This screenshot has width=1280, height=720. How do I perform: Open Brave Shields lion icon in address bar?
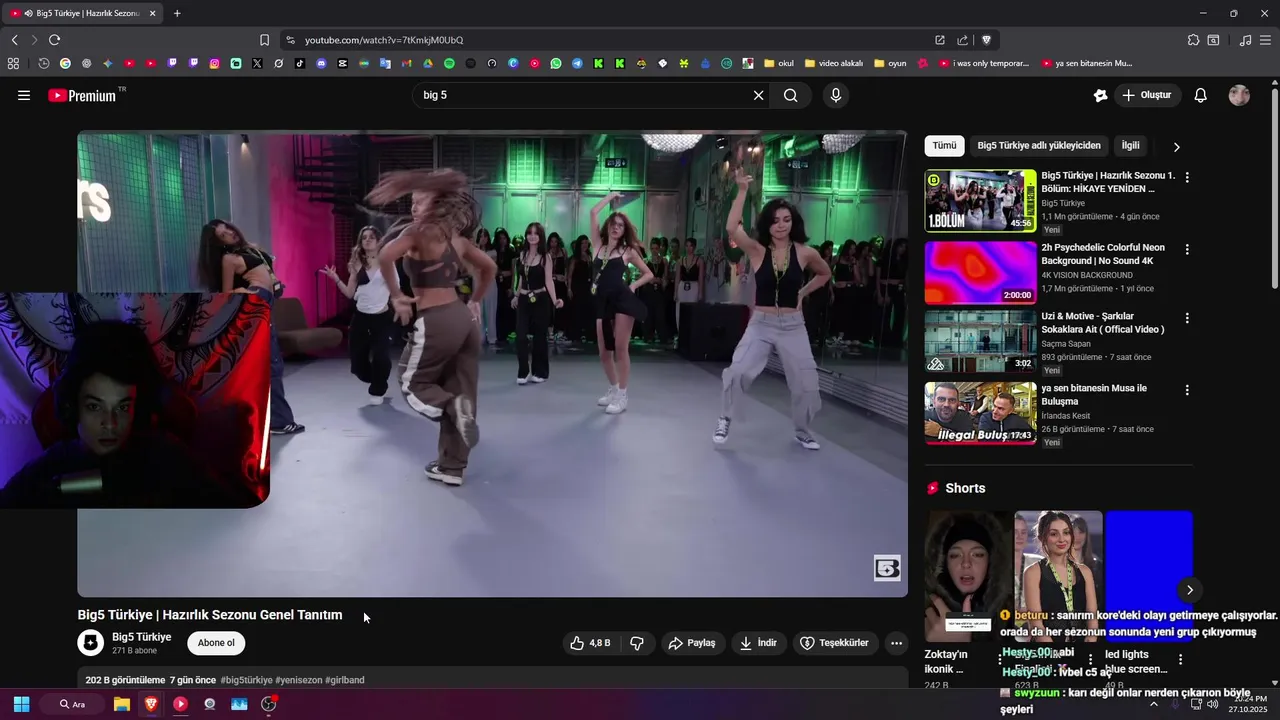(x=986, y=40)
